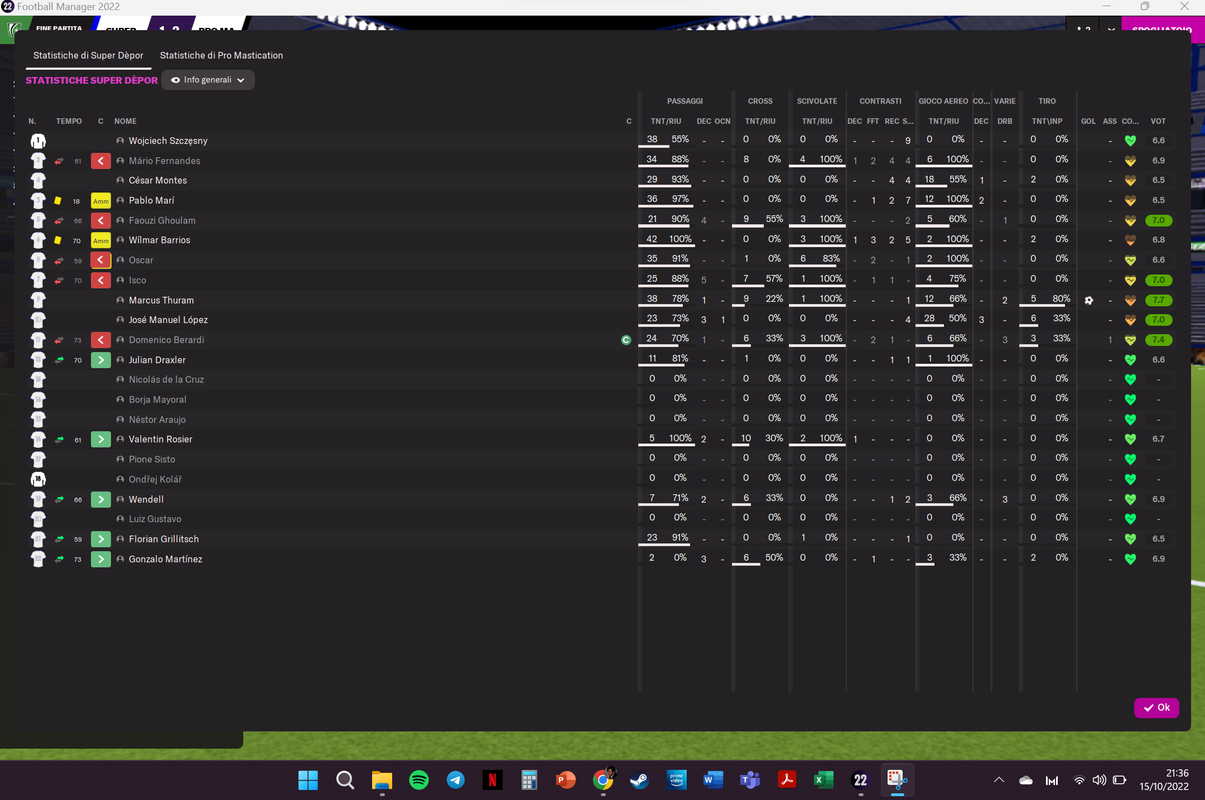Open Steam from the taskbar
This screenshot has width=1205, height=800.
[639, 780]
